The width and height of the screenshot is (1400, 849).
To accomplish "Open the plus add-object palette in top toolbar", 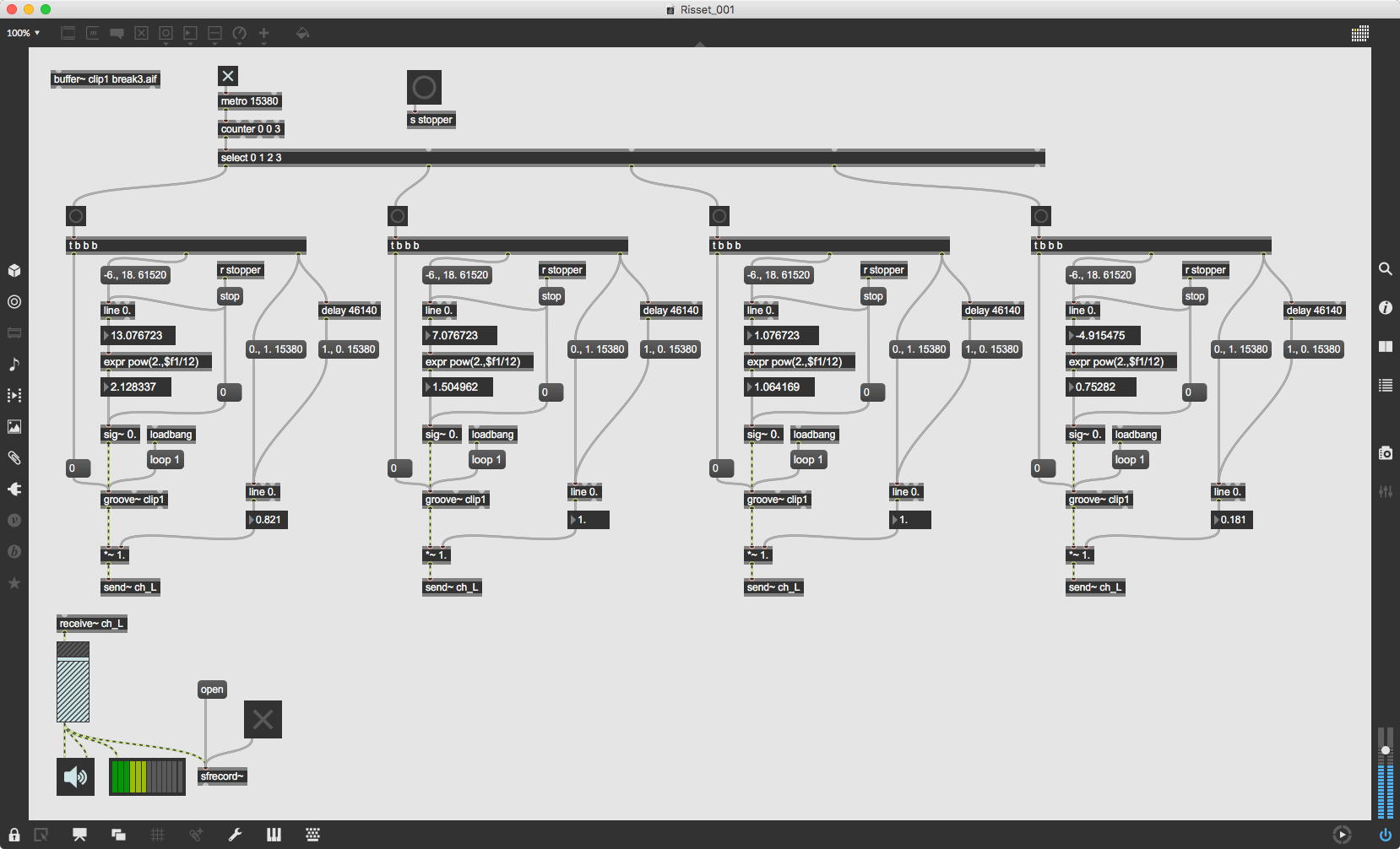I will coord(264,34).
